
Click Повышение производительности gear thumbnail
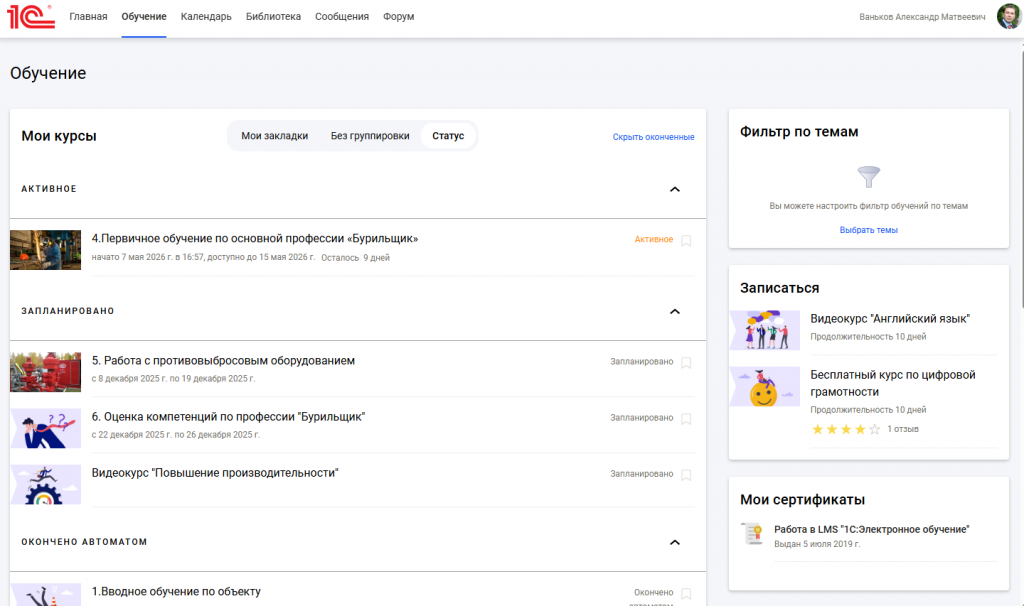46,485
